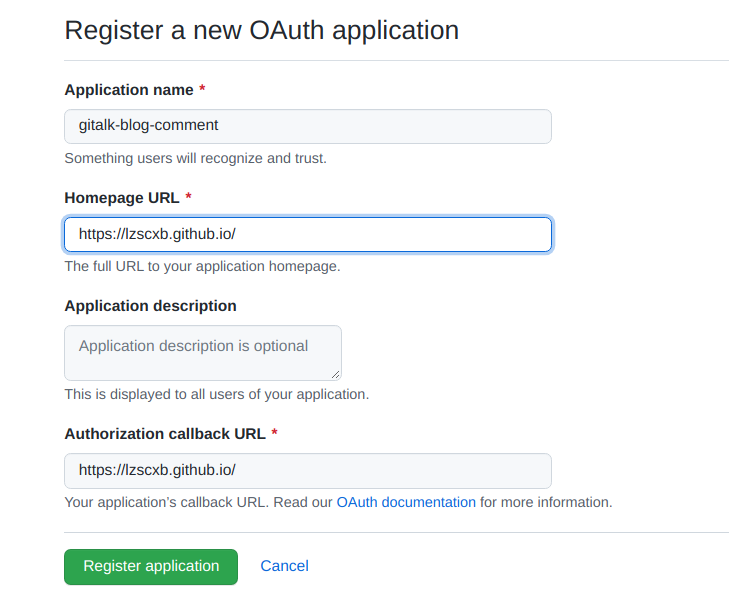Click the "Application name" label
This screenshot has height=614, width=729.
129,90
